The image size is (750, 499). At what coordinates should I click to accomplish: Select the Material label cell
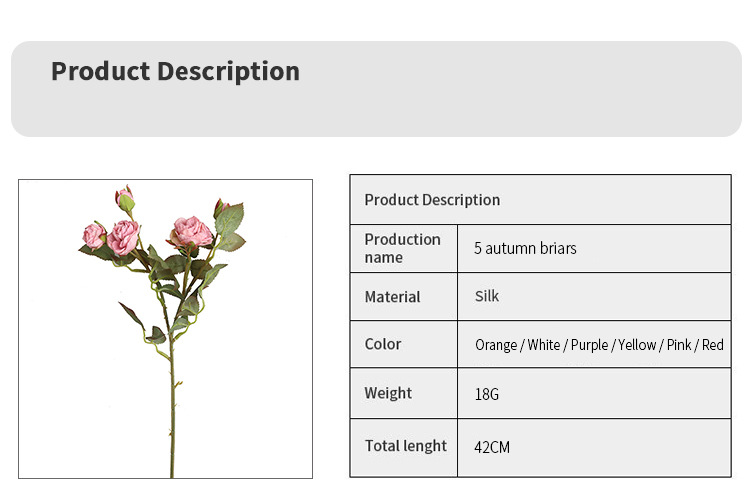[x=393, y=297]
